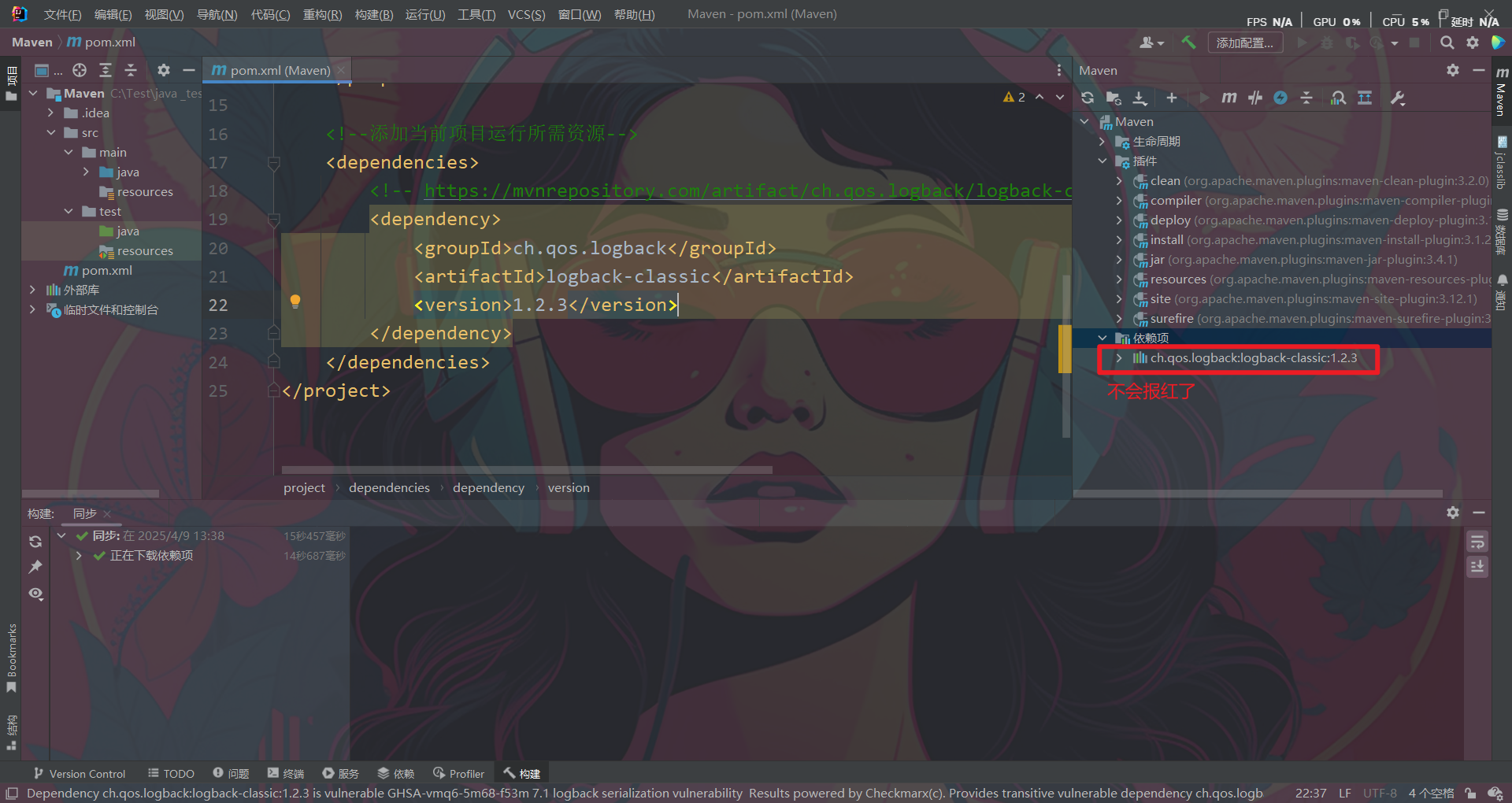1512x803 pixels.
Task: Click UTF-8 encoding in status bar
Action: (1380, 793)
